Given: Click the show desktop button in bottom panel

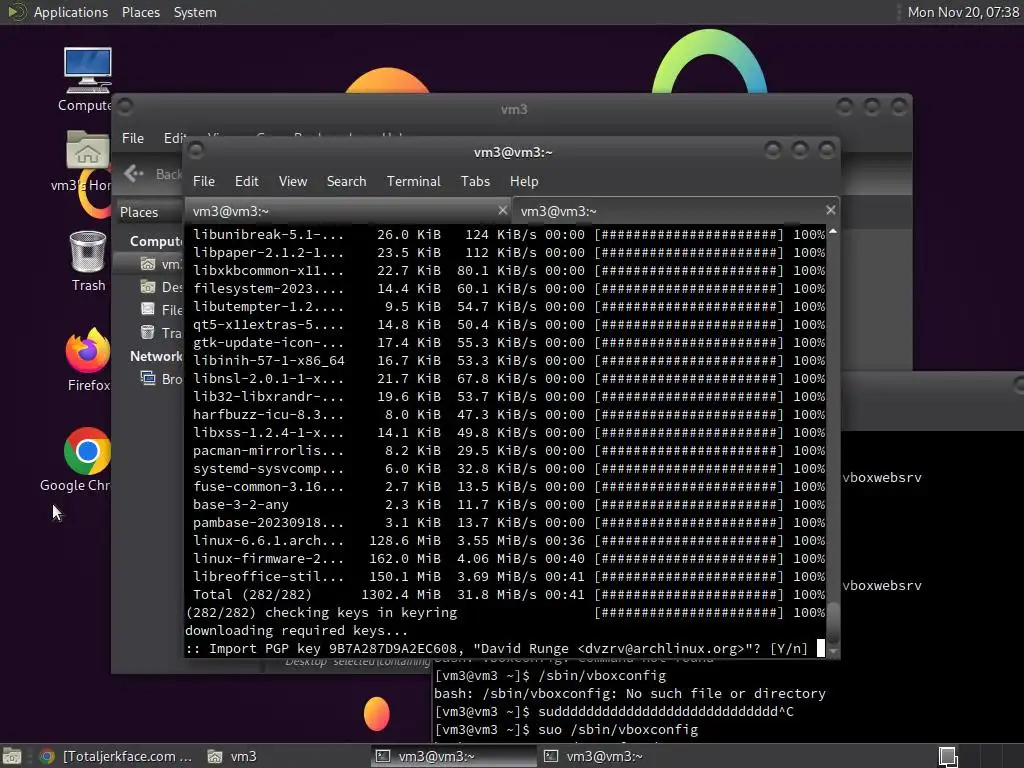Looking at the screenshot, I should [12, 756].
